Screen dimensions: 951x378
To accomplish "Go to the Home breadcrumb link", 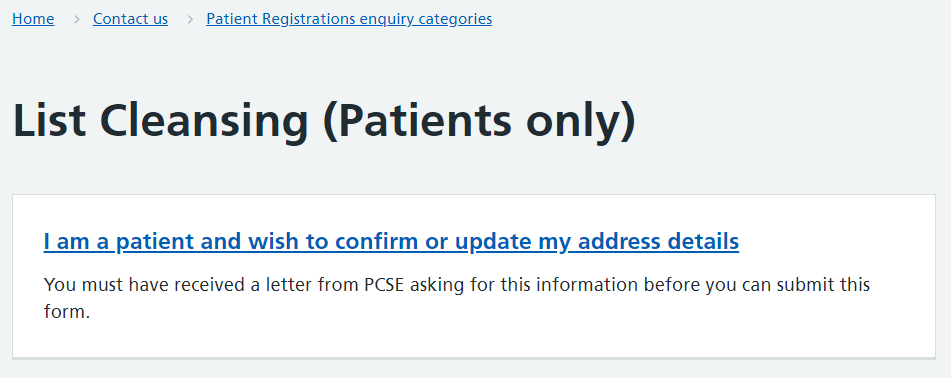I will click(x=33, y=19).
